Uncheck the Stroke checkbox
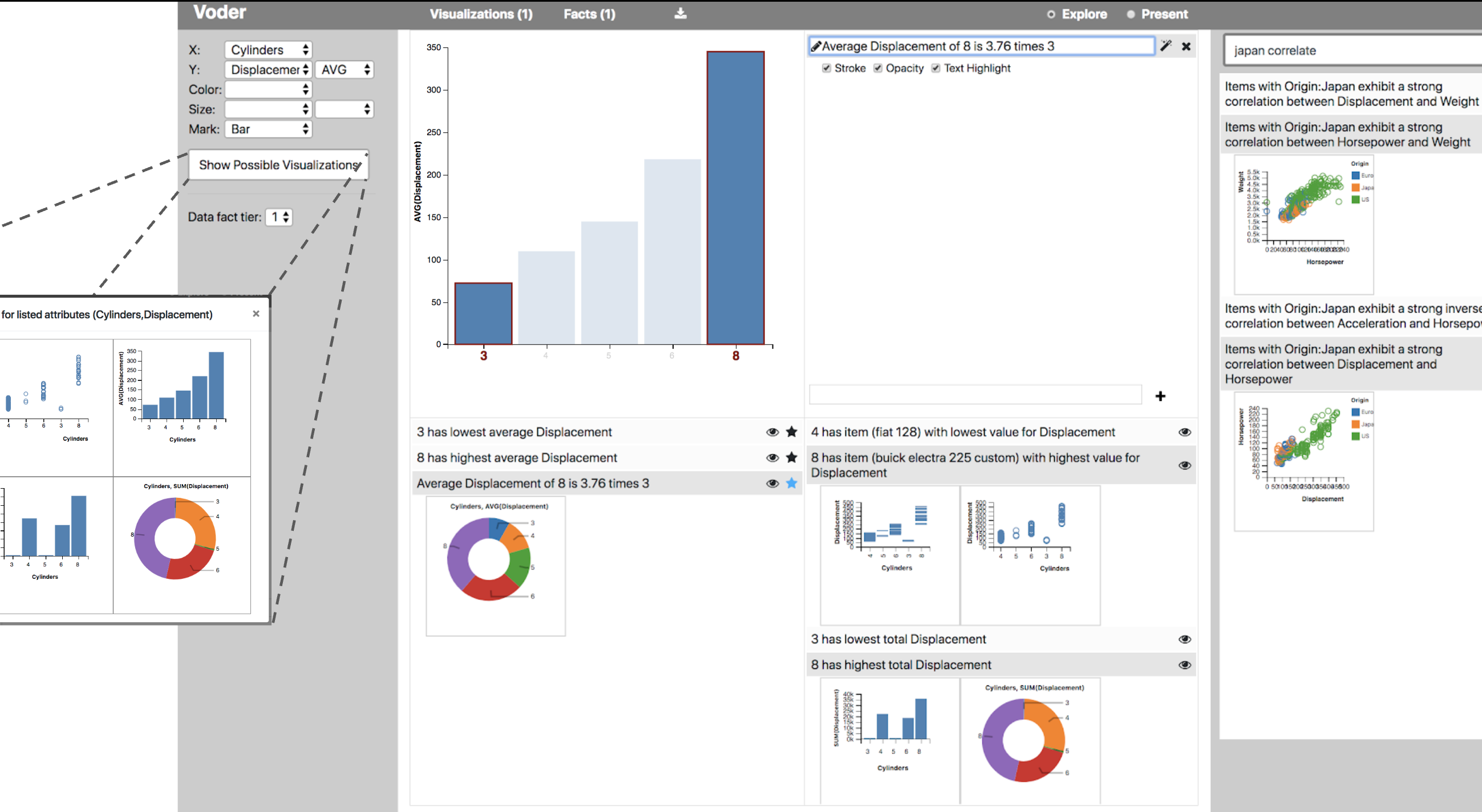Screen dimensions: 1482x812 (827, 68)
